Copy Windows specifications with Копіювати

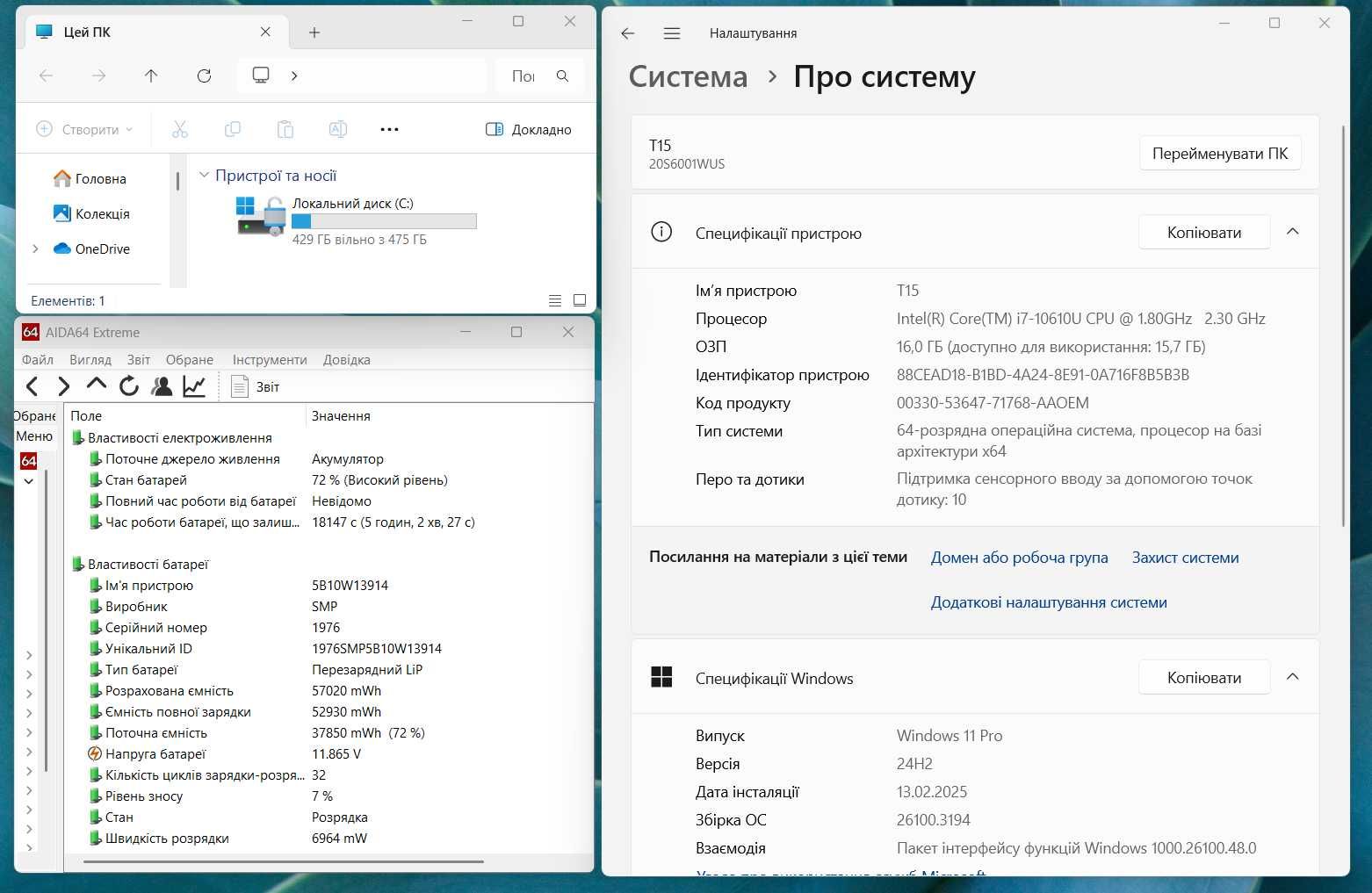pyautogui.click(x=1204, y=677)
